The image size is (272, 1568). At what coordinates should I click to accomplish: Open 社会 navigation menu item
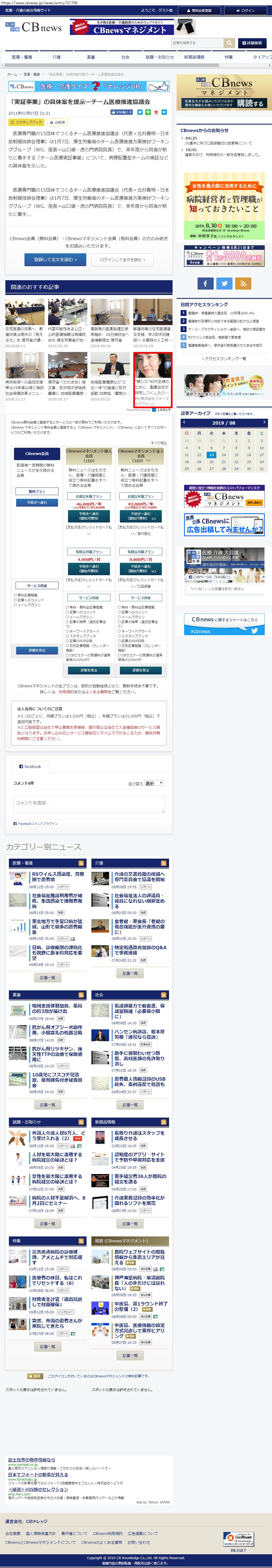tap(125, 57)
